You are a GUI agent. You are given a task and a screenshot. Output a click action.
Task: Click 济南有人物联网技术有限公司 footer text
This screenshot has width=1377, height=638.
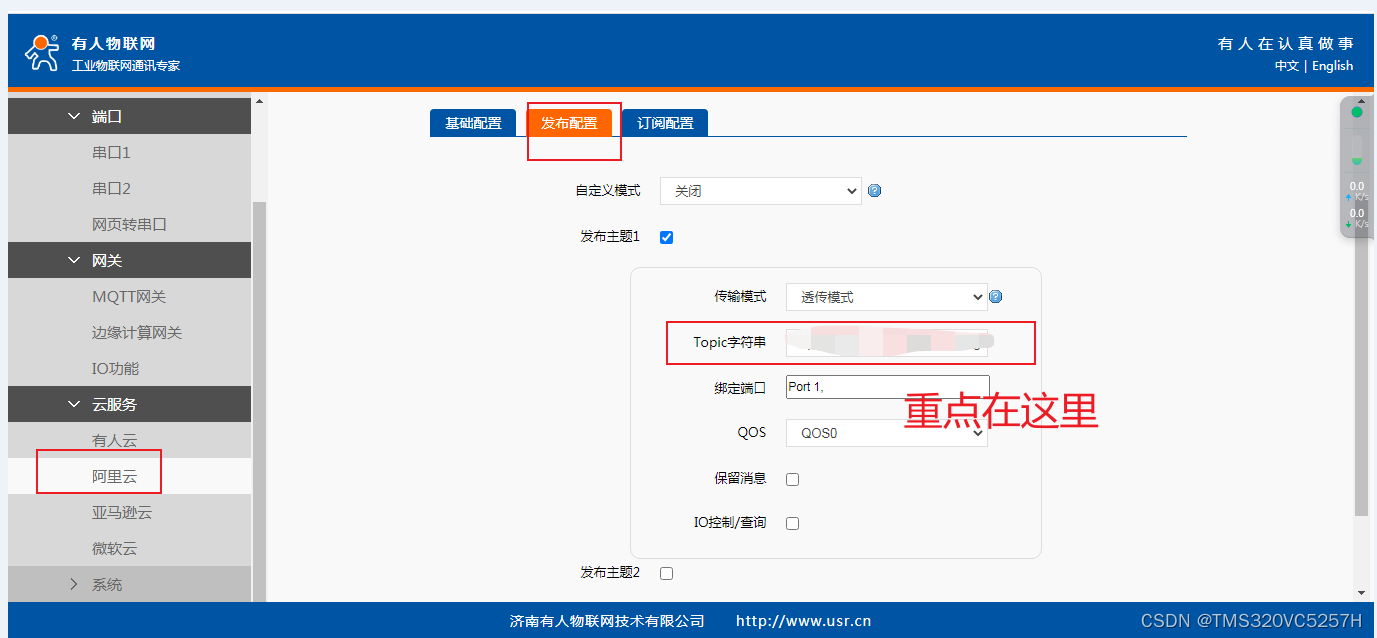pos(607,620)
